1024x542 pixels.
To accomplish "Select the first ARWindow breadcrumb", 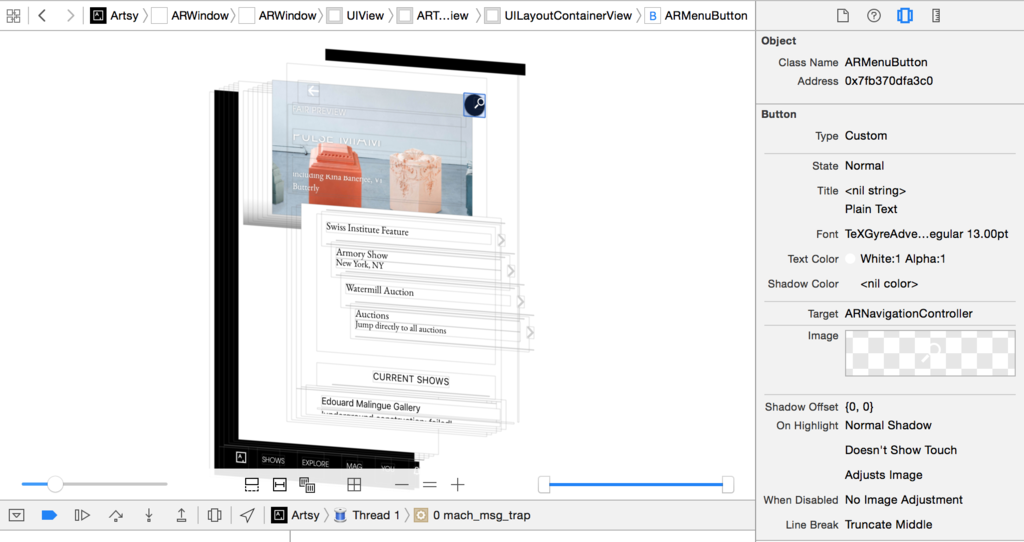I will 191,16.
